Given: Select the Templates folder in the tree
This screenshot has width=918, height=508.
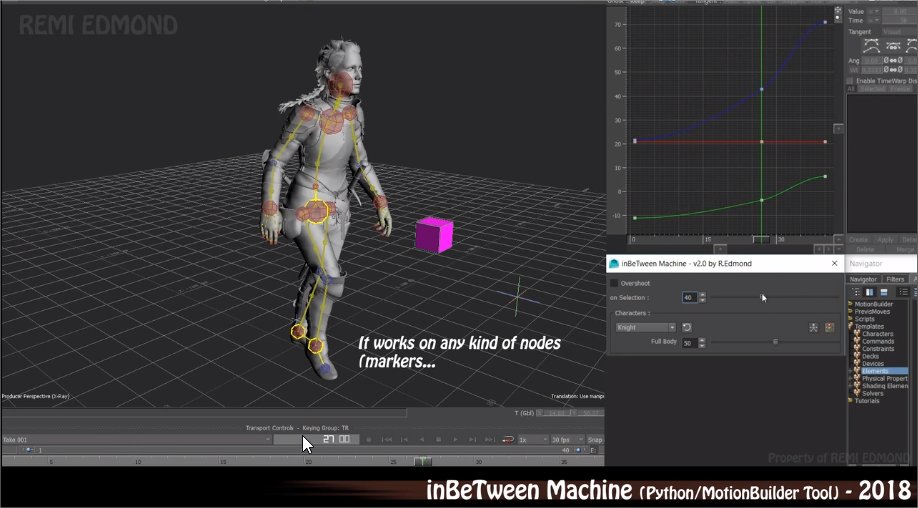Looking at the screenshot, I should tap(869, 327).
